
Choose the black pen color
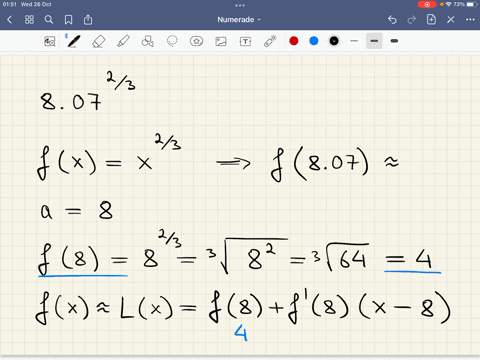(x=334, y=41)
